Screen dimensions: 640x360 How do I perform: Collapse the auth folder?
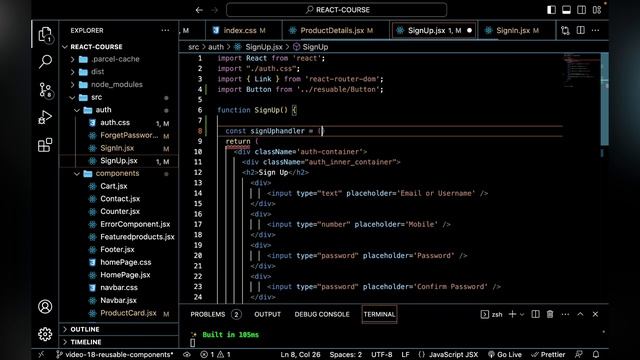point(77,110)
